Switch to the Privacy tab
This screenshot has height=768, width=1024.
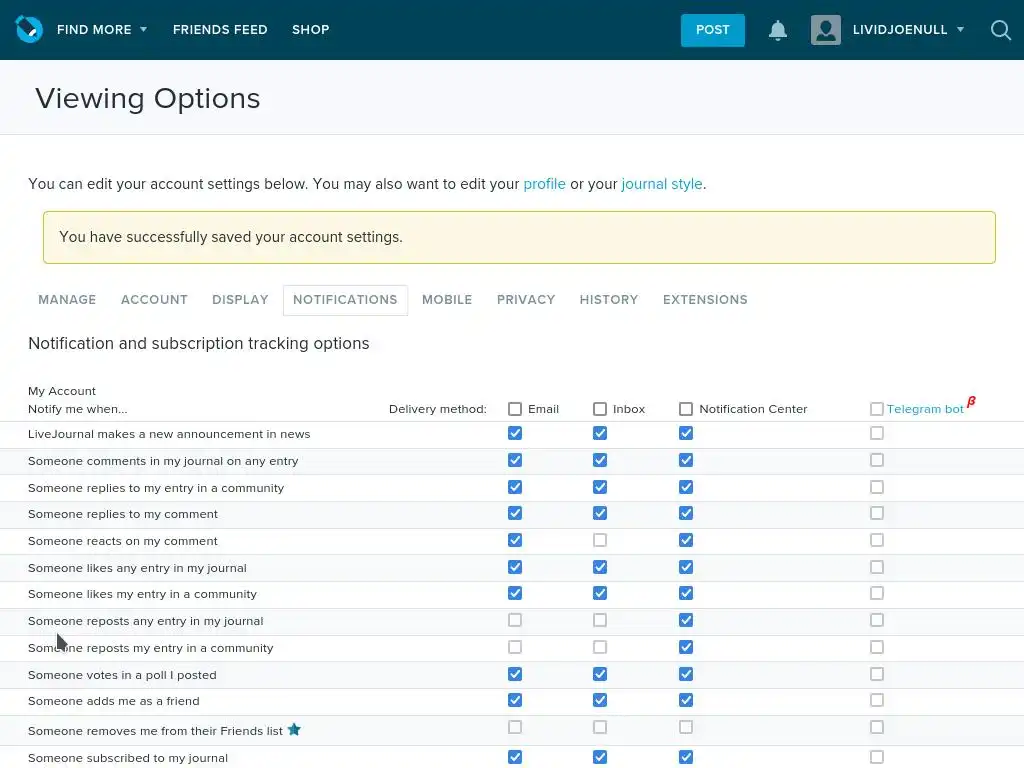526,300
